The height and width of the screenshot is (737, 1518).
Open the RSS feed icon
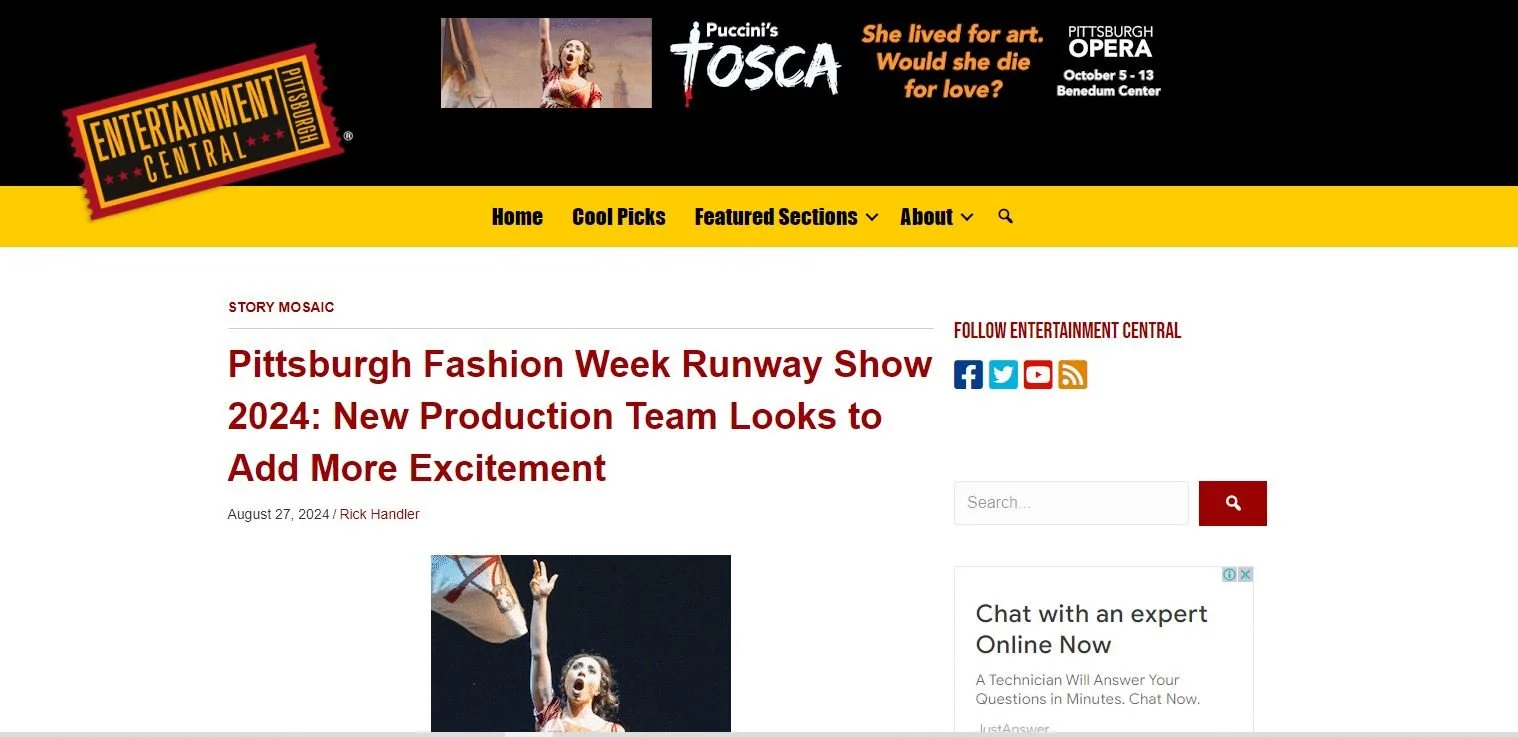point(1073,374)
